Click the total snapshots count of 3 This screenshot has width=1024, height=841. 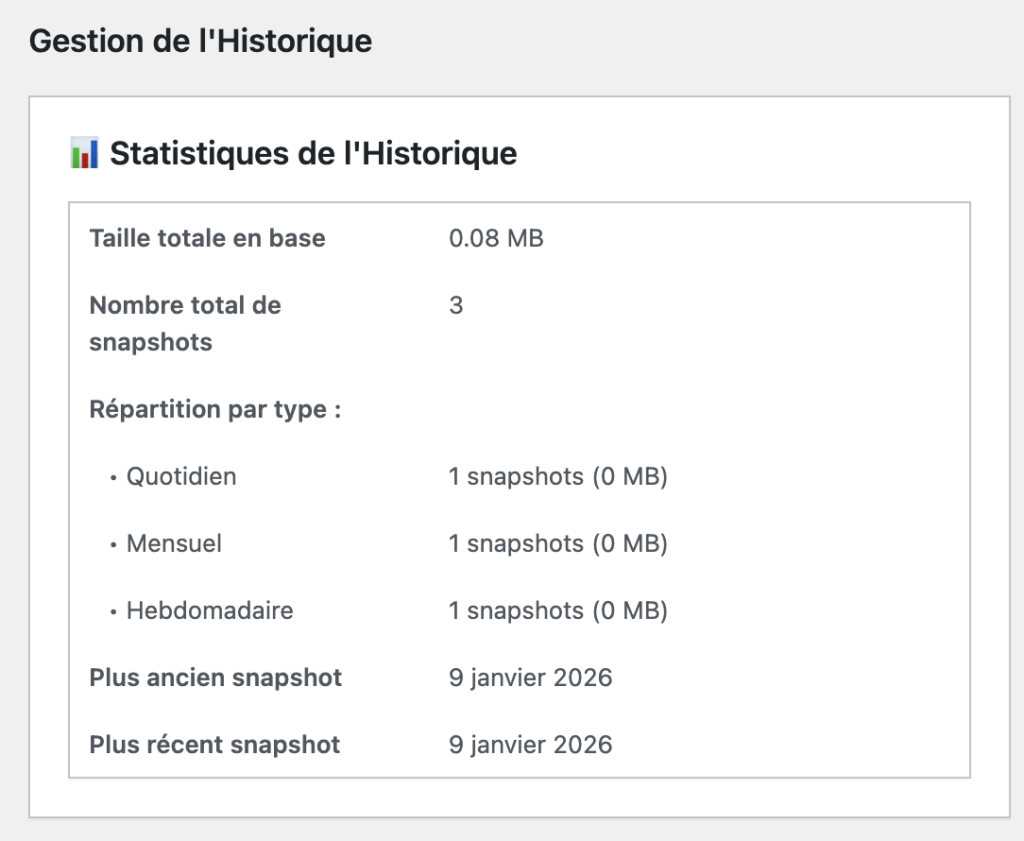[456, 305]
